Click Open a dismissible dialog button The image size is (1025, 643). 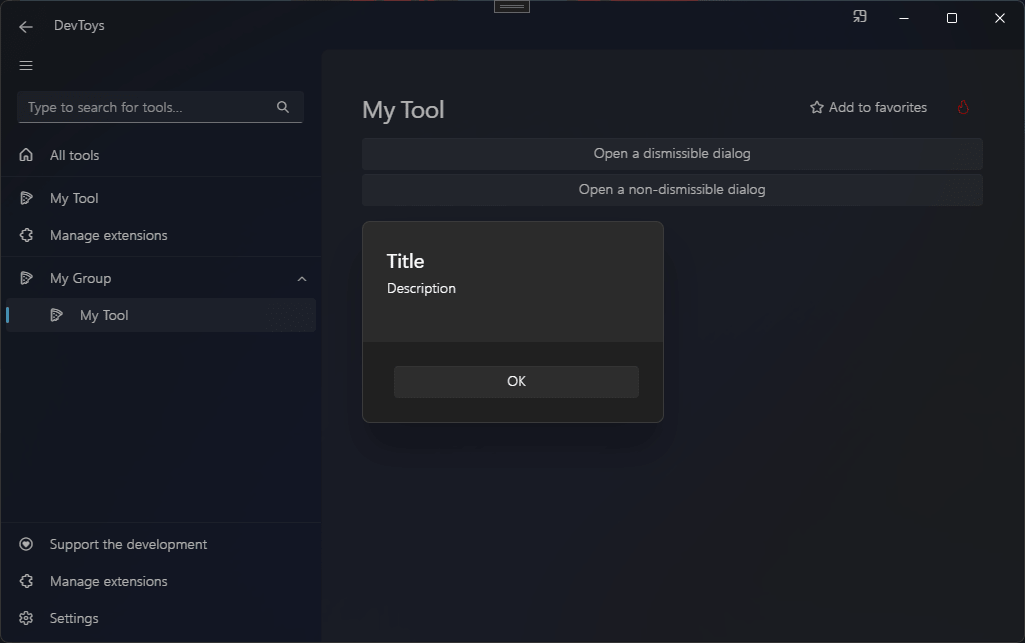pos(672,154)
